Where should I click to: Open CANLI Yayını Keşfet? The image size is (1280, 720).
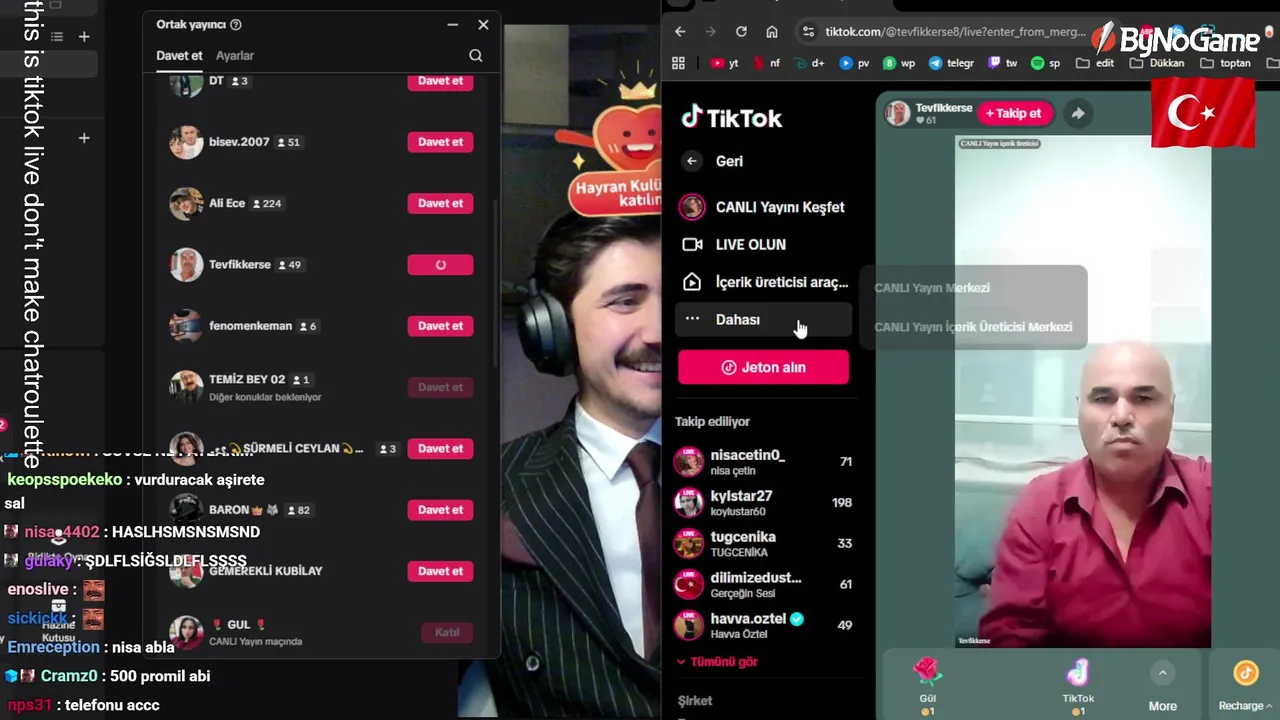pyautogui.click(x=763, y=207)
